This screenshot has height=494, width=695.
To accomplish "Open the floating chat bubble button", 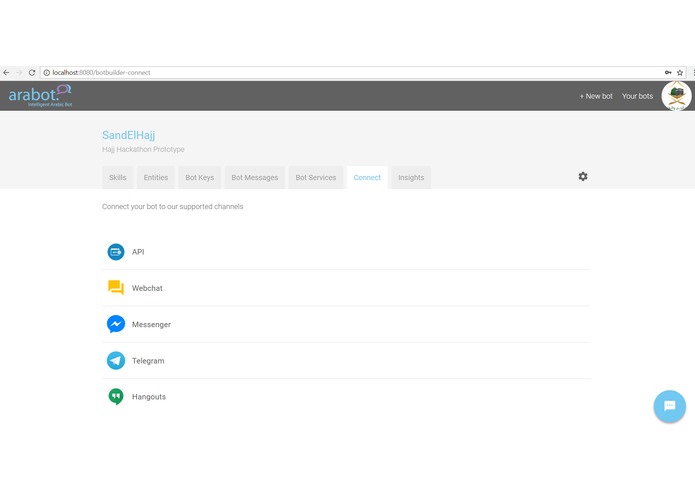I will [x=669, y=406].
